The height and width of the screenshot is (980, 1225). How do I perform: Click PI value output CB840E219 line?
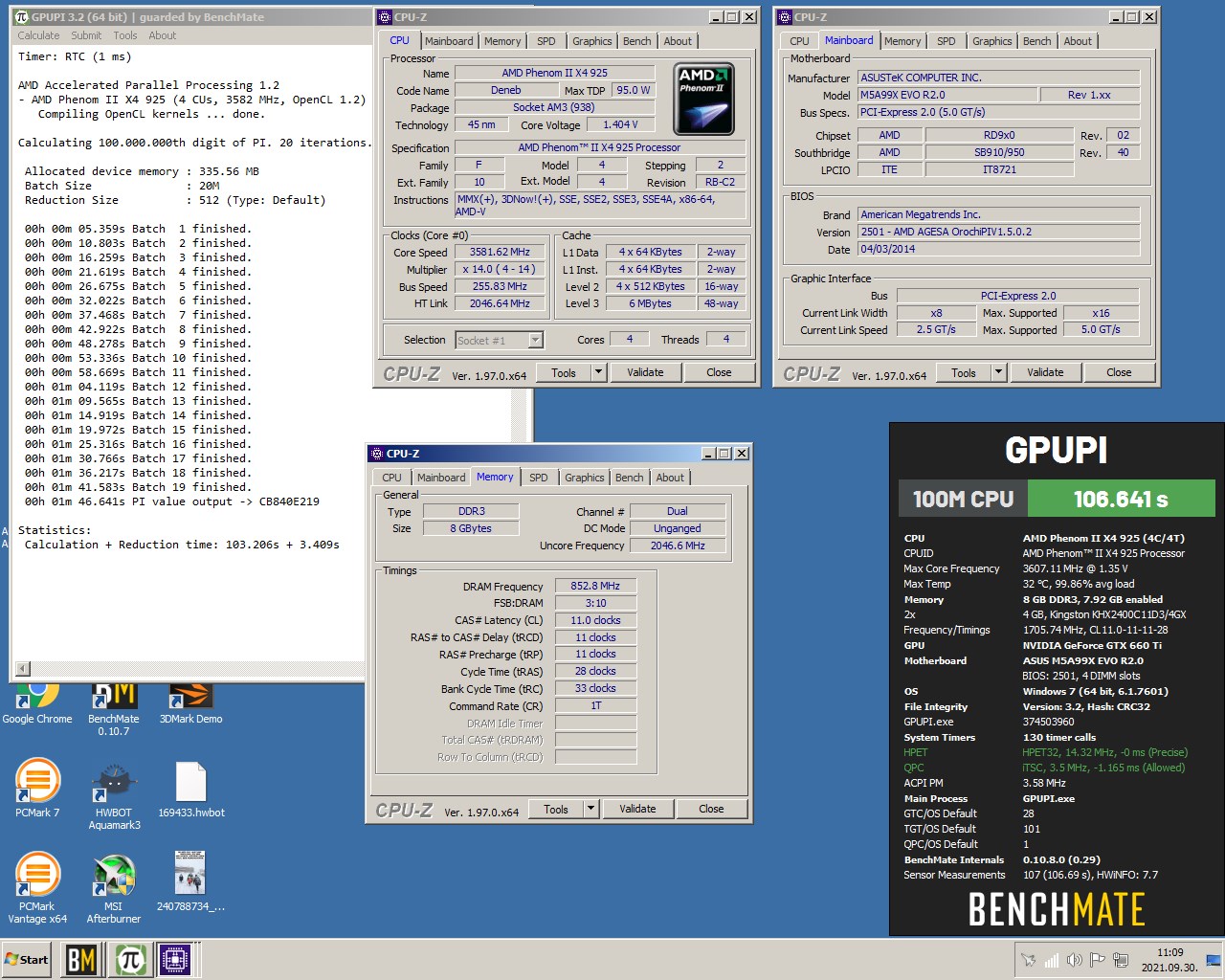click(x=173, y=501)
